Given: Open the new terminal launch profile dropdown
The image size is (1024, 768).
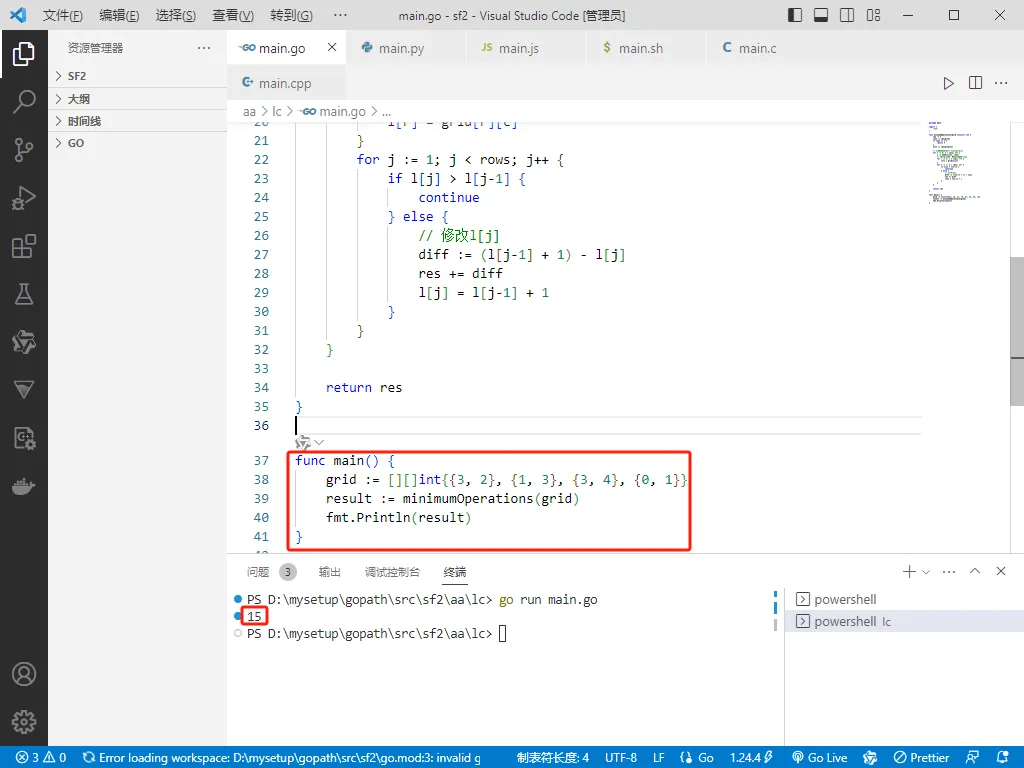Looking at the screenshot, I should coord(926,571).
